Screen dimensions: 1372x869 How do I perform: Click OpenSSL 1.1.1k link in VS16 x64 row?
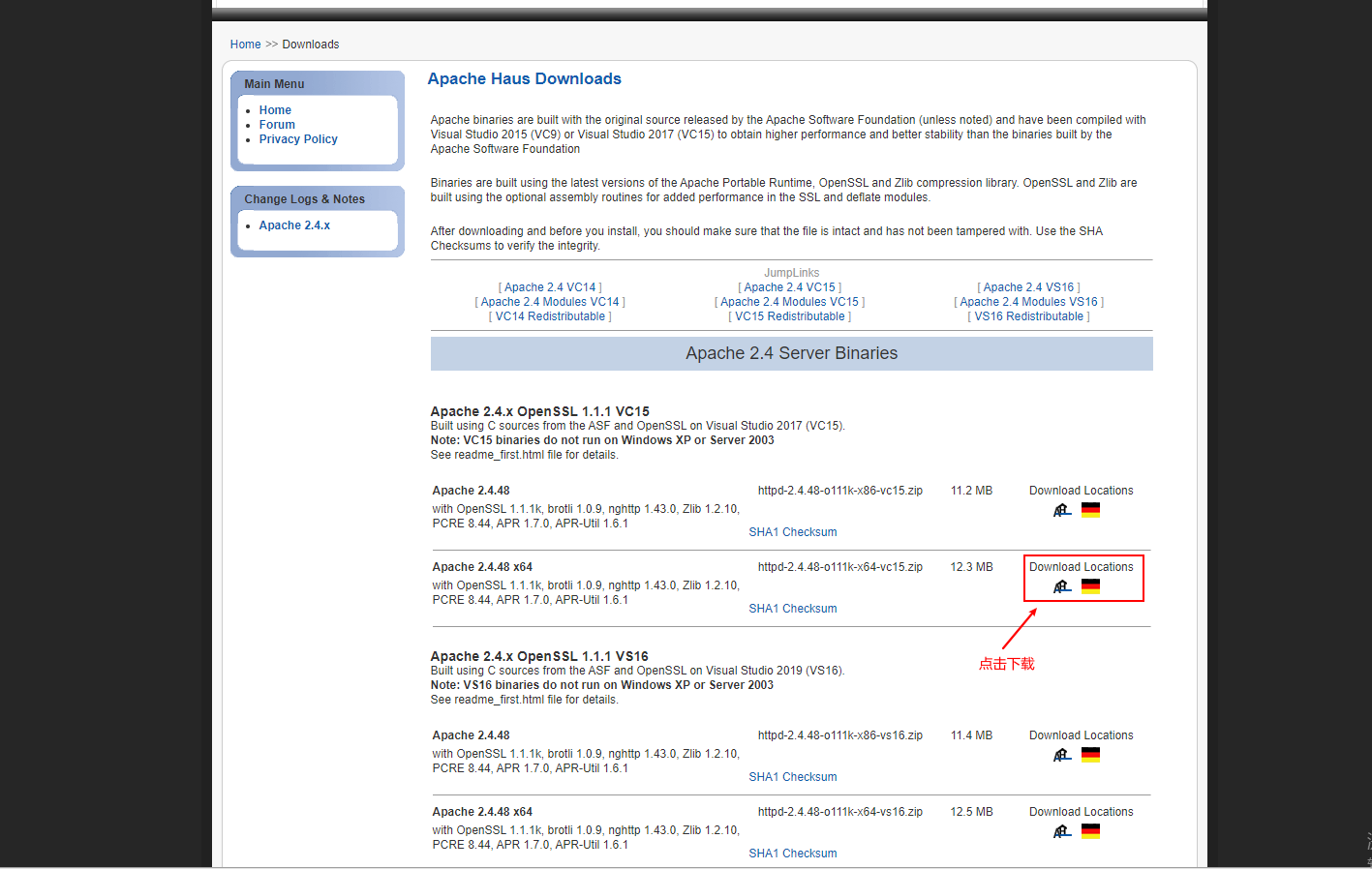coord(526,830)
